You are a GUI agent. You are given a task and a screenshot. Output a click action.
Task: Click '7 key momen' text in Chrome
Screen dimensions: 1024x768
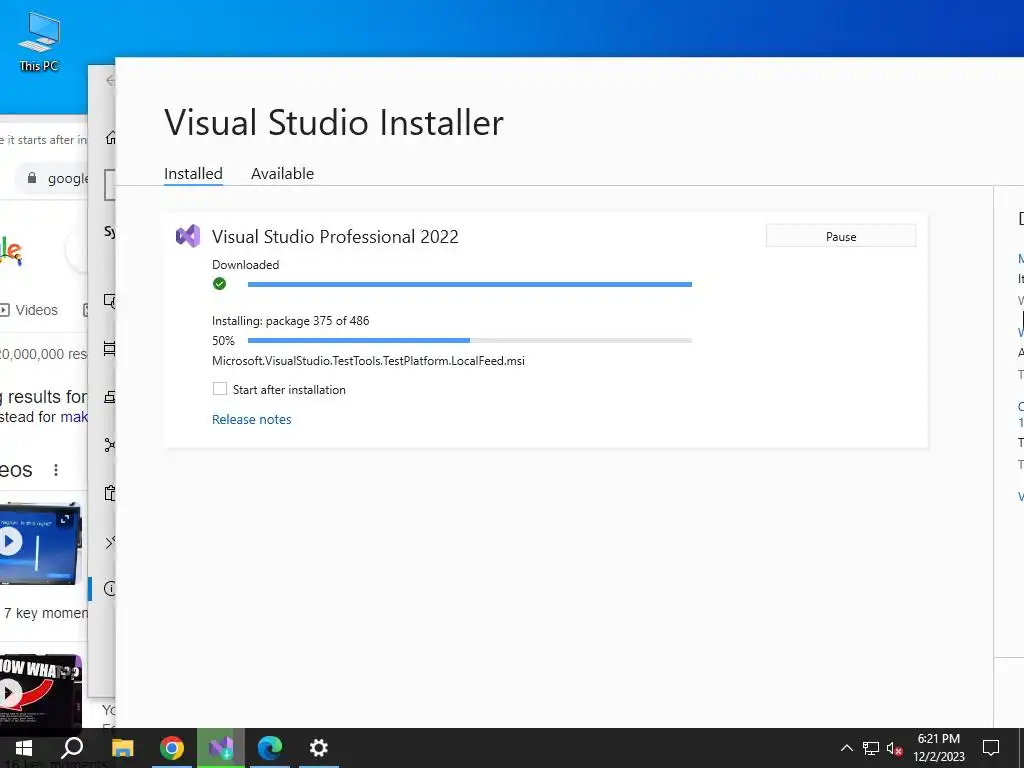click(x=46, y=613)
